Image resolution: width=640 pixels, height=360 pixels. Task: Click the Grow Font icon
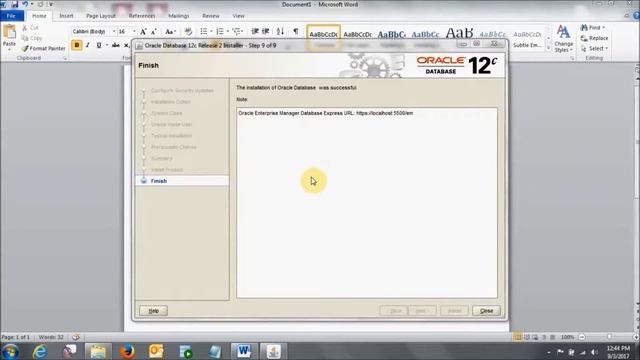coord(143,31)
